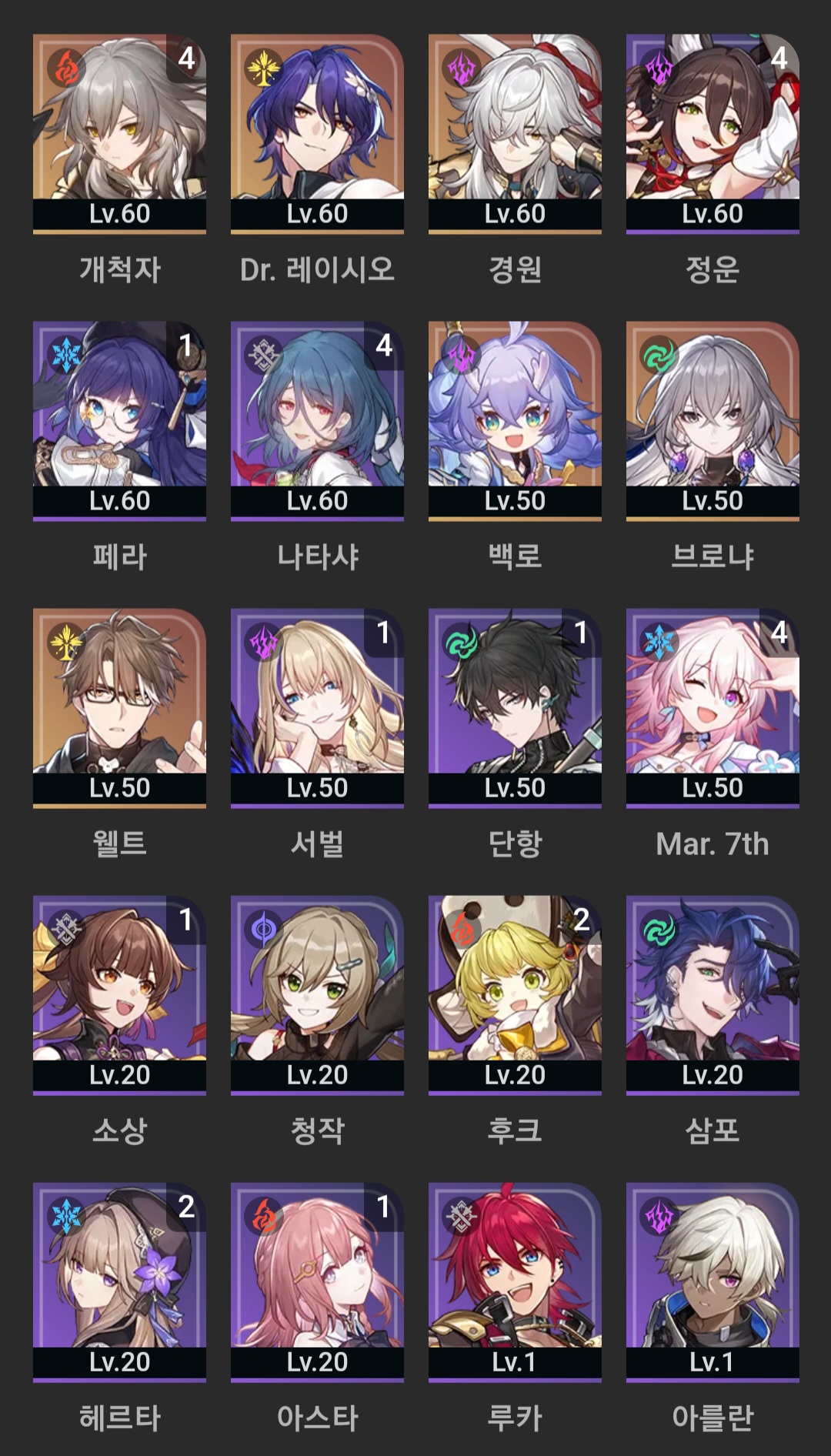831x1456 pixels.
Task: Click the Lightning element icon on 경원
Action: click(x=462, y=68)
